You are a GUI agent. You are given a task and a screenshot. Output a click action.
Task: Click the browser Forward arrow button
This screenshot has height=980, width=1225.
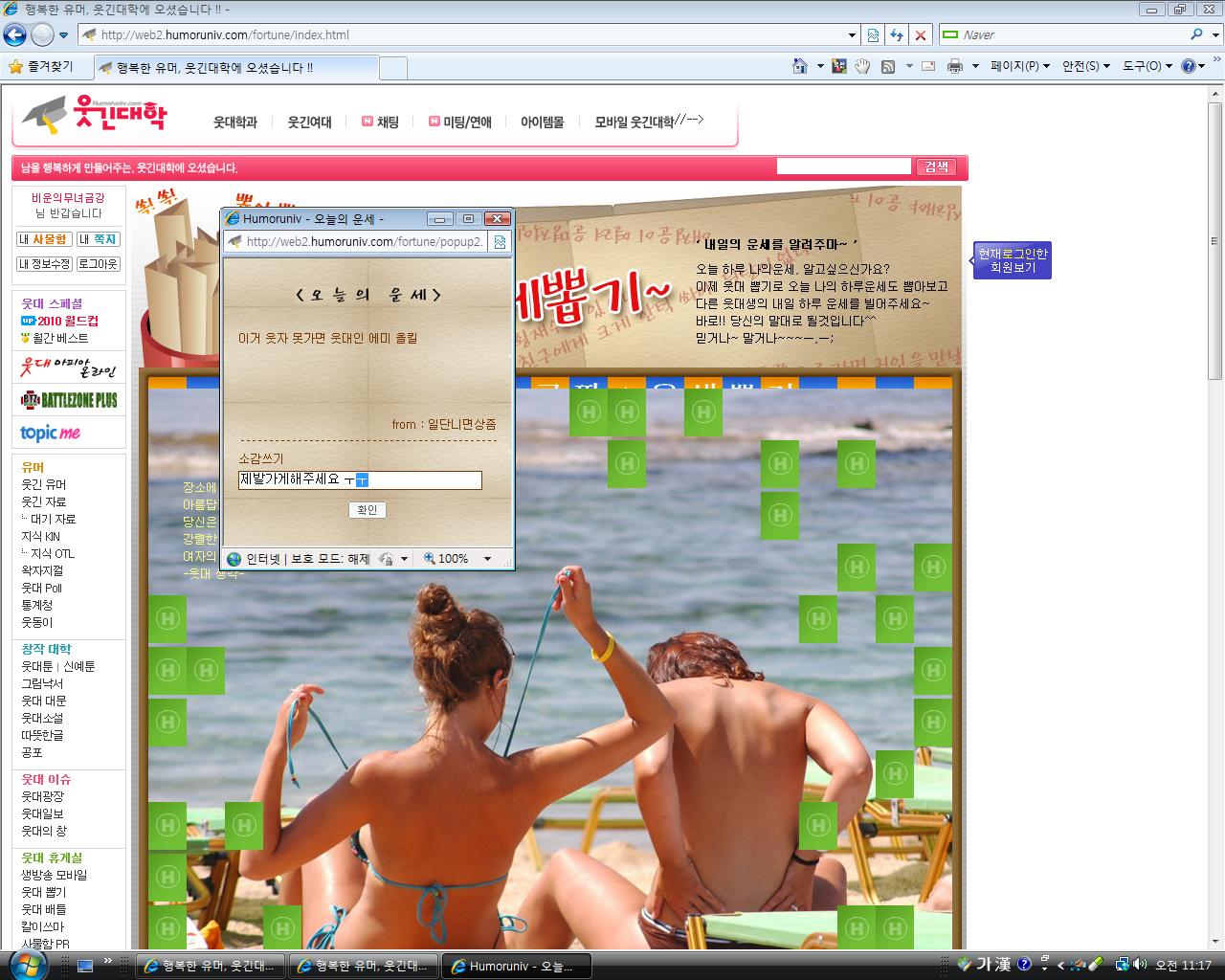(42, 34)
